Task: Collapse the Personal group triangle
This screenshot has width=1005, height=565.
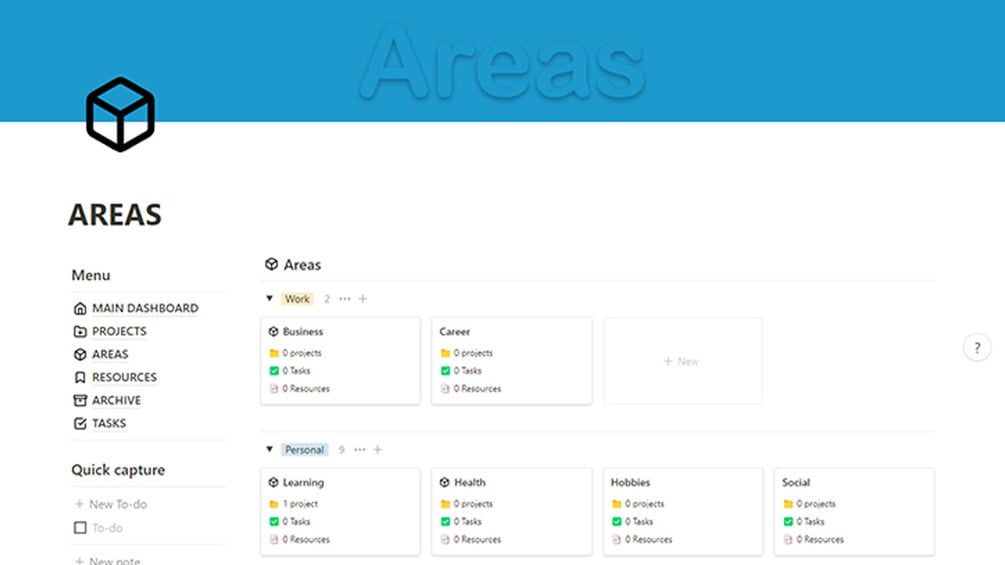Action: 270,449
